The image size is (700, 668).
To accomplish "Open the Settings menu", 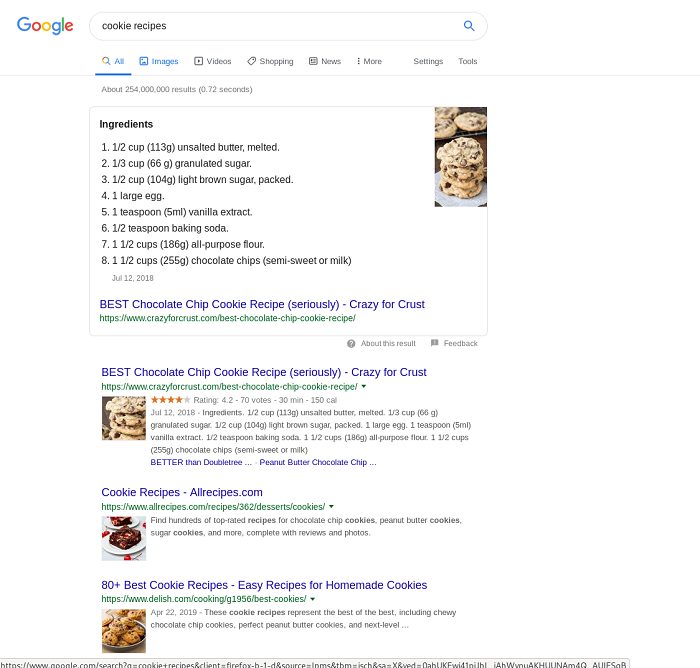I will coord(428,61).
